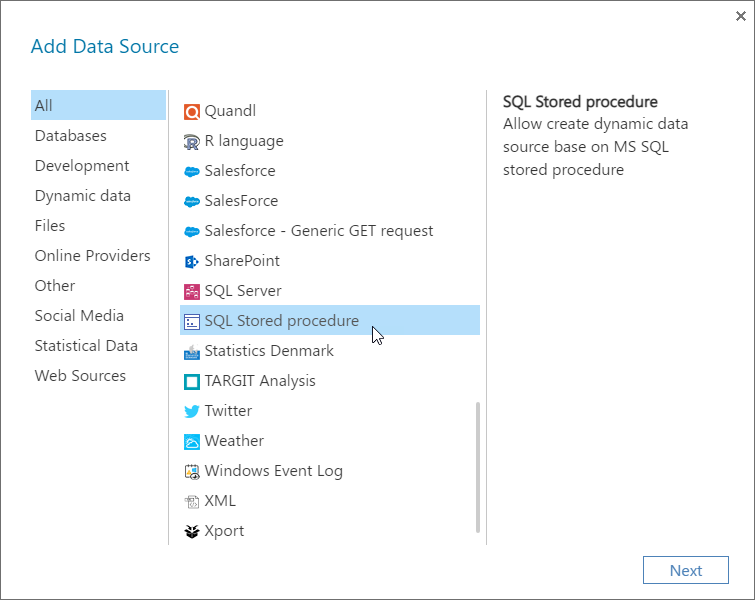Select the SQL Server icon
Image resolution: width=755 pixels, height=600 pixels.
point(192,292)
